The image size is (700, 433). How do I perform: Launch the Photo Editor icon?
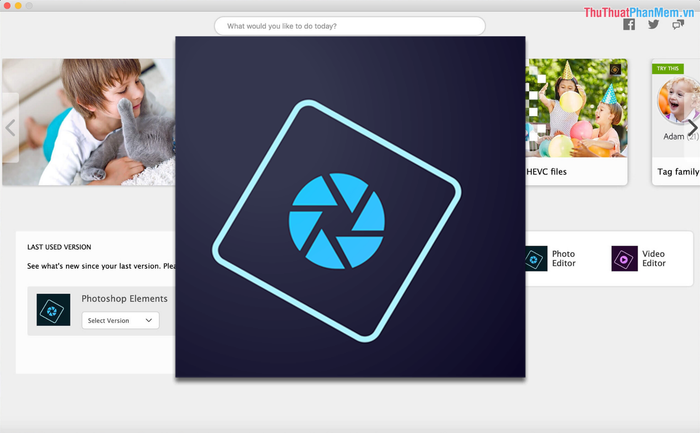pos(536,258)
